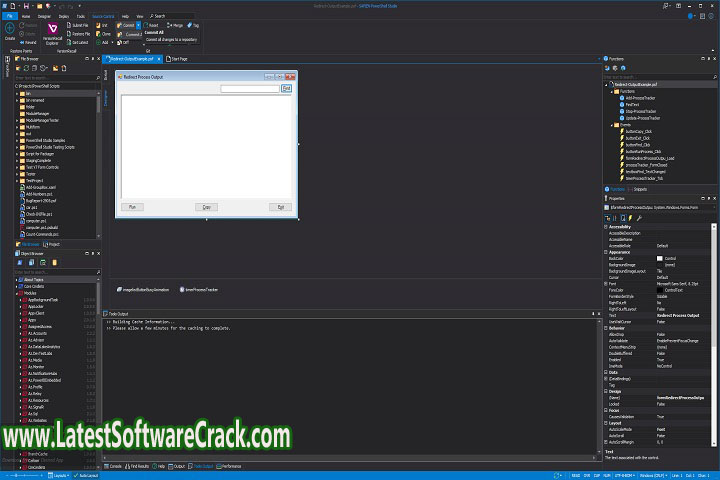Click the Git Reset button
The width and height of the screenshot is (720, 480).
click(x=151, y=25)
